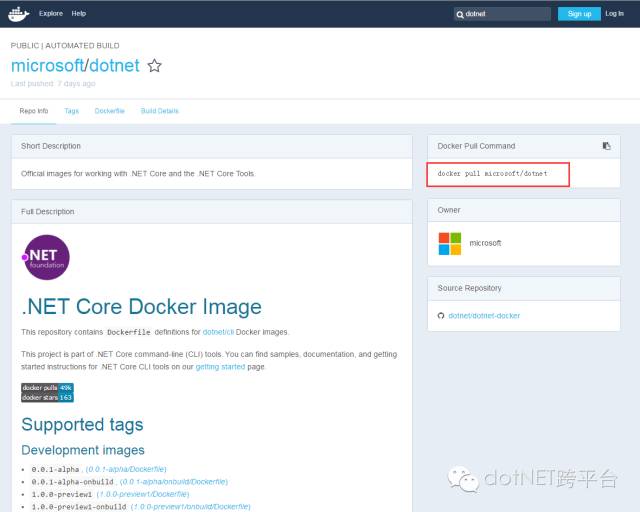This screenshot has height=512, width=640.
Task: Click the 1.0.0-preview1-onbuild tag text
Action: 79,507
